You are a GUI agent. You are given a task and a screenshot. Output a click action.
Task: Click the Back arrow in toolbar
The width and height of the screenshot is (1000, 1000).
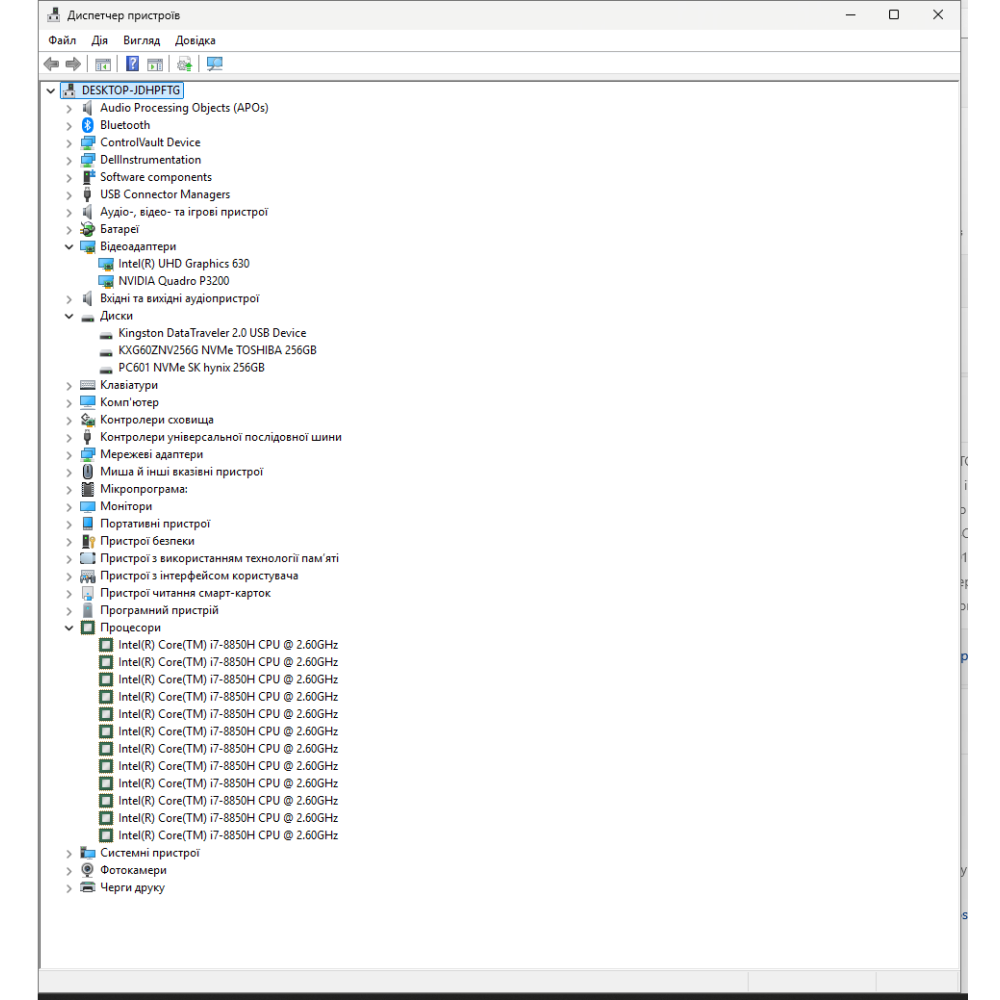click(52, 64)
